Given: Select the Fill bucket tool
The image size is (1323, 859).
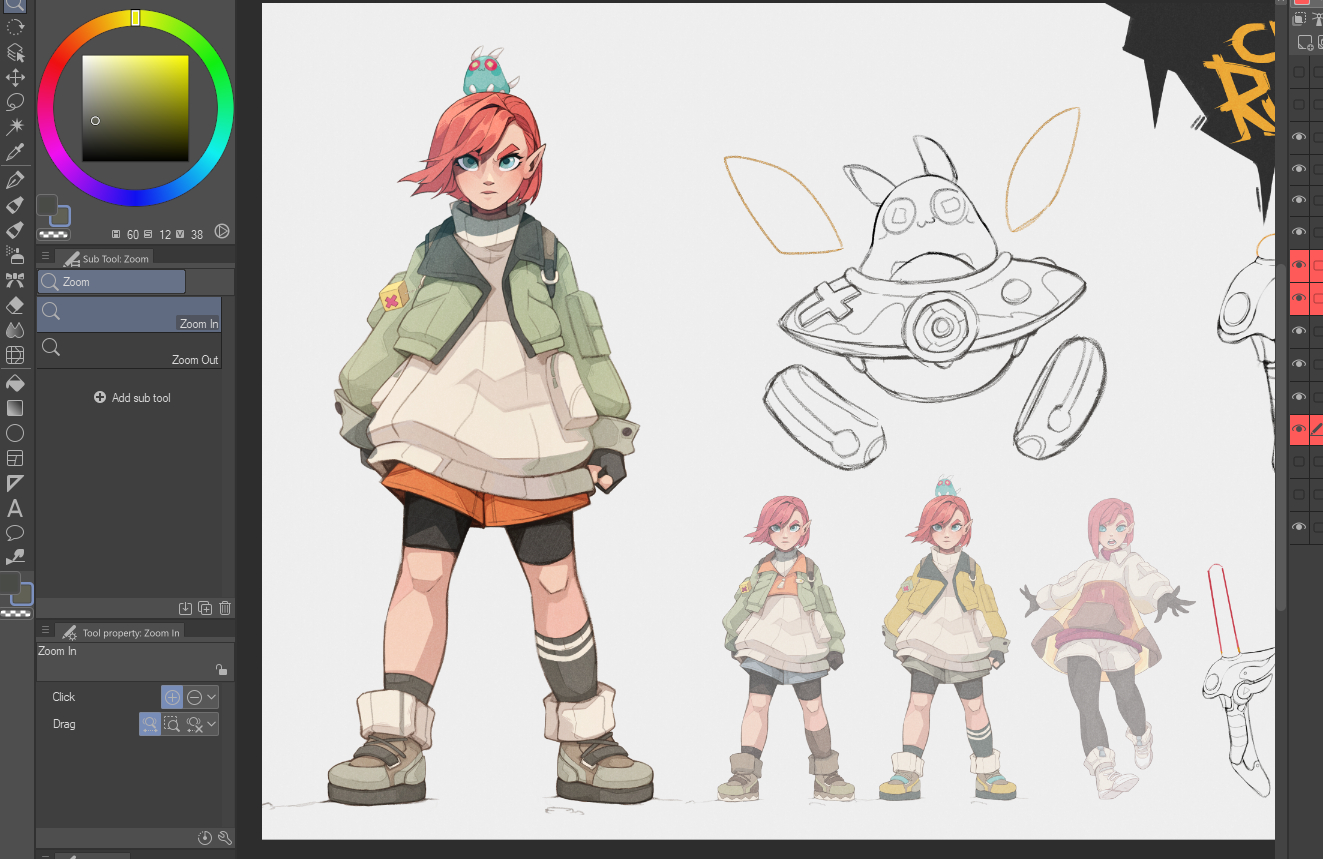Looking at the screenshot, I should coord(15,382).
